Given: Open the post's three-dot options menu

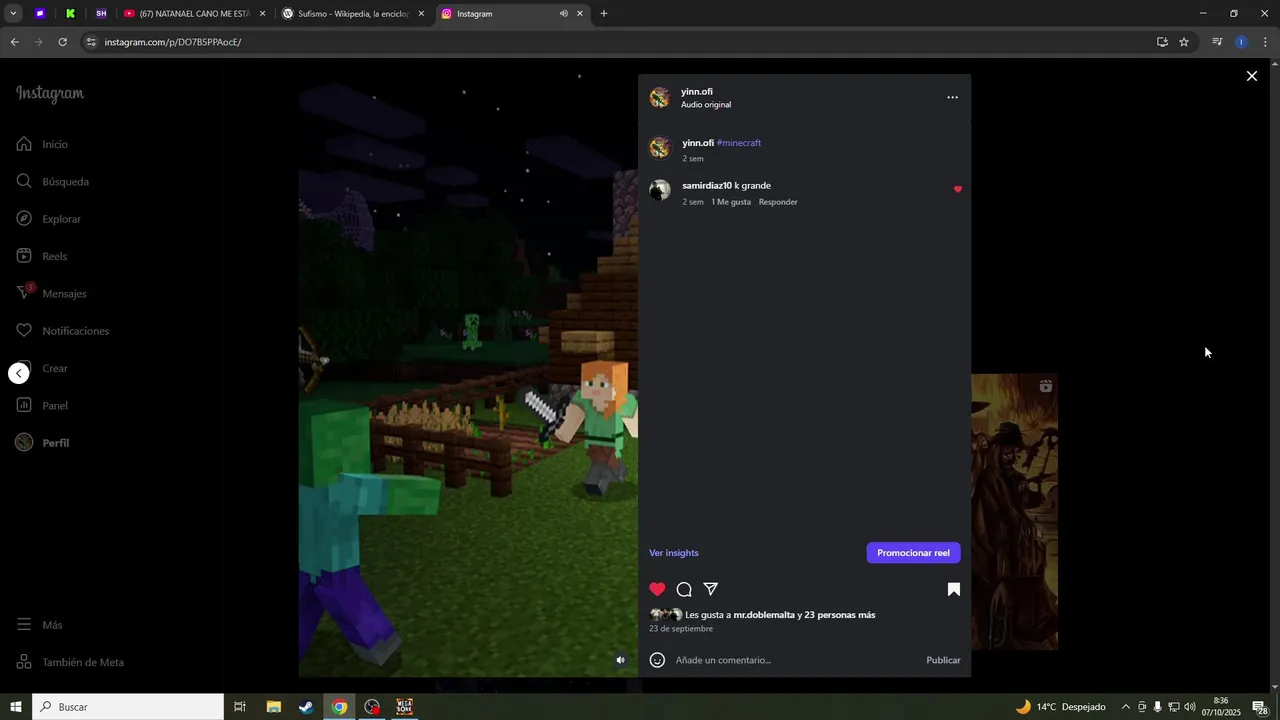Looking at the screenshot, I should (952, 97).
